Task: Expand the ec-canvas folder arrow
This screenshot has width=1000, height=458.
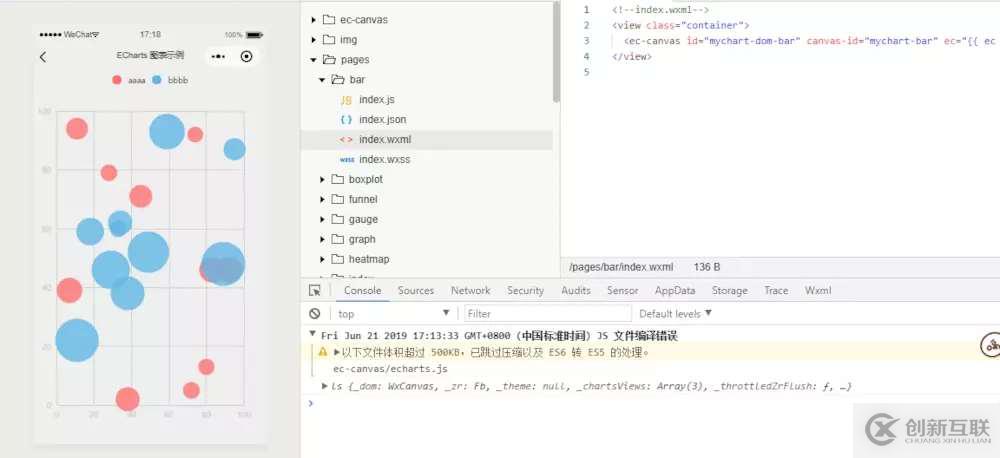Action: 313,20
